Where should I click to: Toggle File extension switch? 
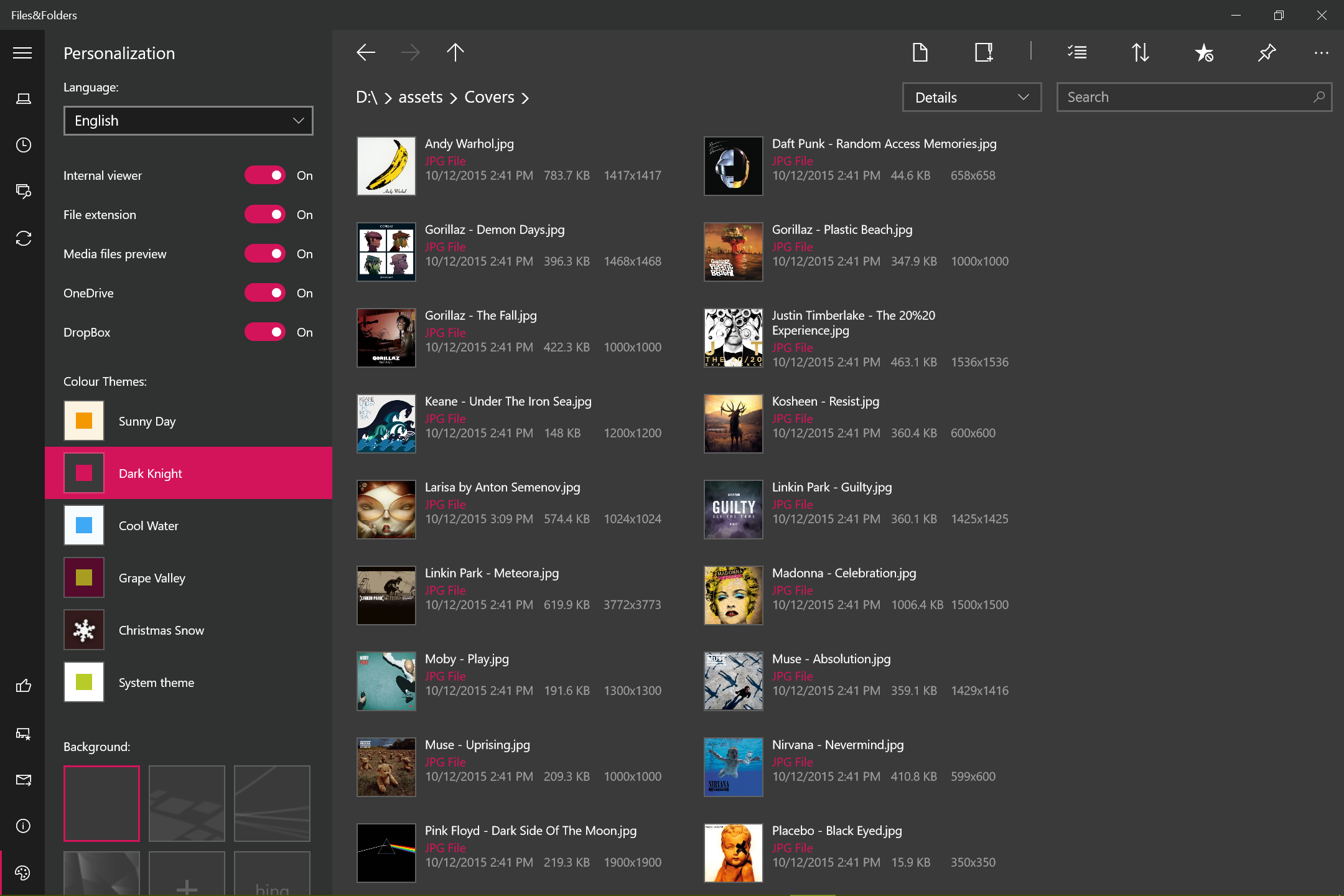(266, 215)
